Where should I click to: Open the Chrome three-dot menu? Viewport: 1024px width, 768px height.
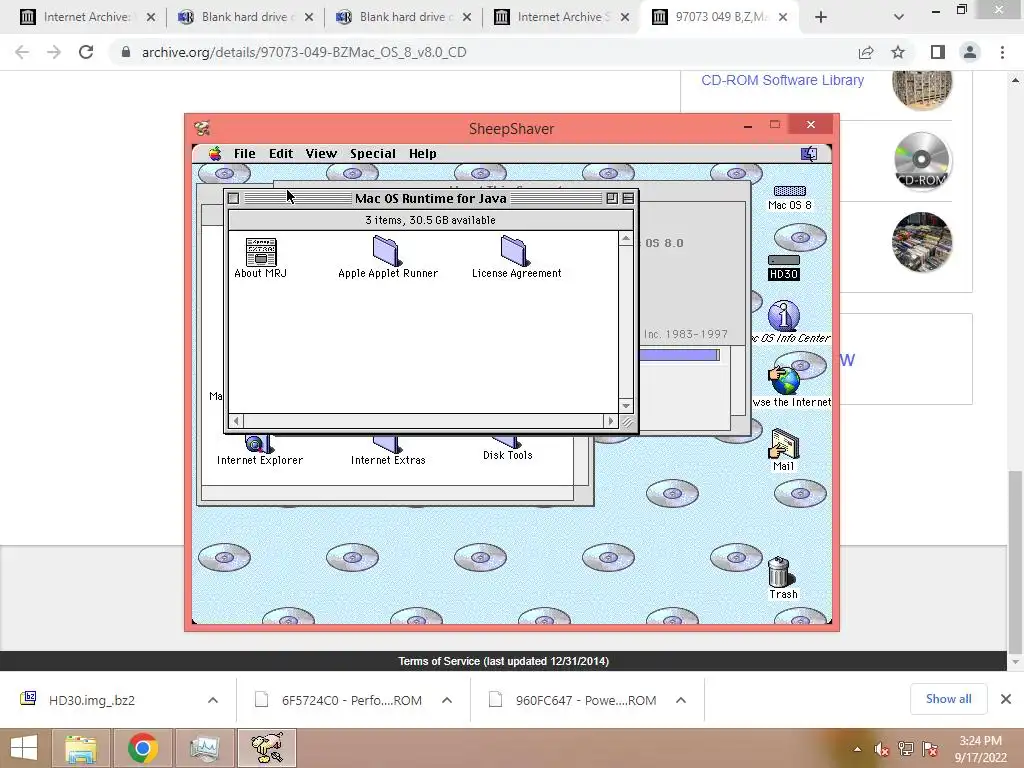click(x=1002, y=52)
